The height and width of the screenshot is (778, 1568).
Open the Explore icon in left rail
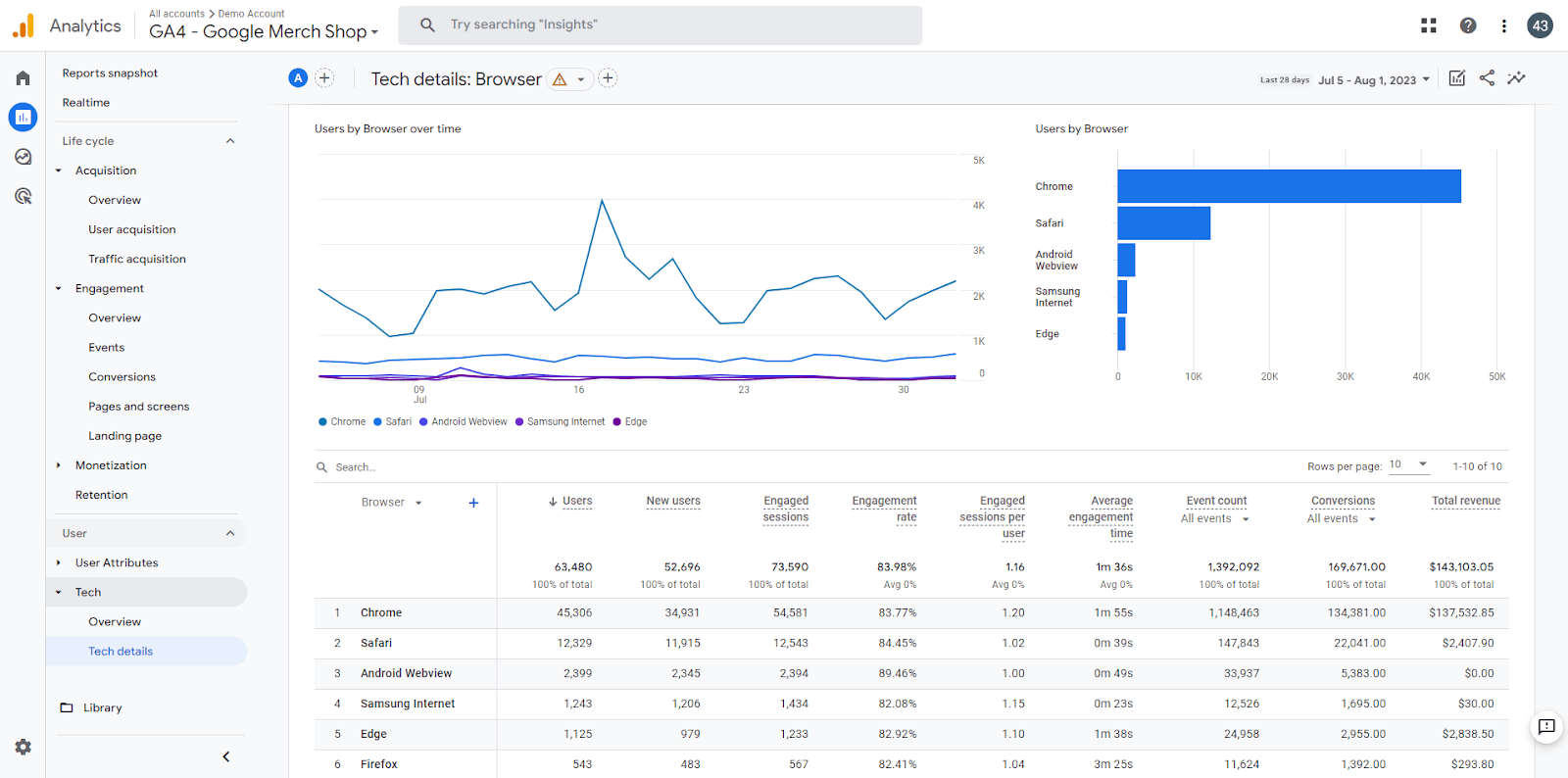(23, 157)
